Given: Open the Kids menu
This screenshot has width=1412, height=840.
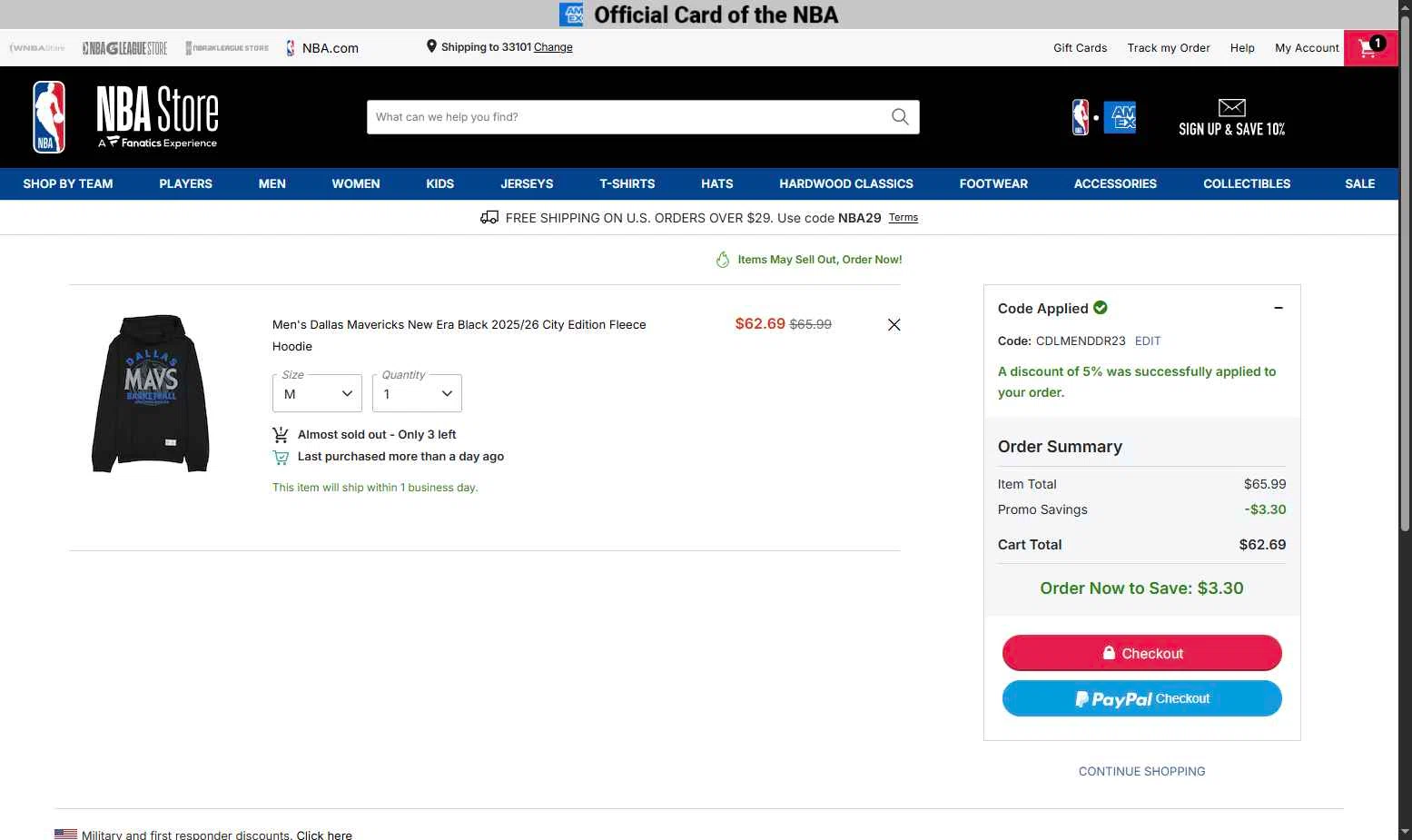Looking at the screenshot, I should coord(440,183).
